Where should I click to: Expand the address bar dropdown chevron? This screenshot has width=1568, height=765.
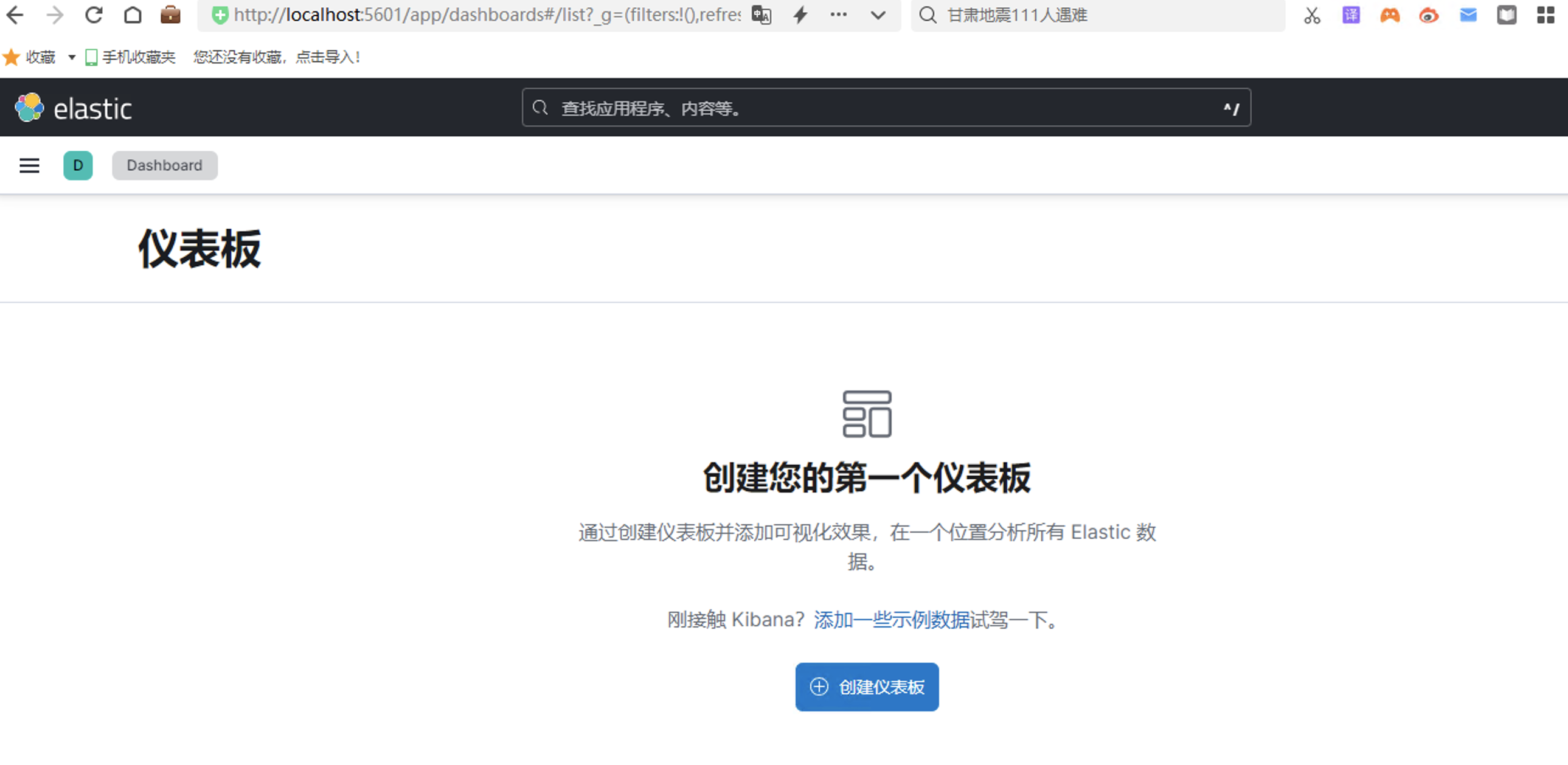[x=878, y=15]
